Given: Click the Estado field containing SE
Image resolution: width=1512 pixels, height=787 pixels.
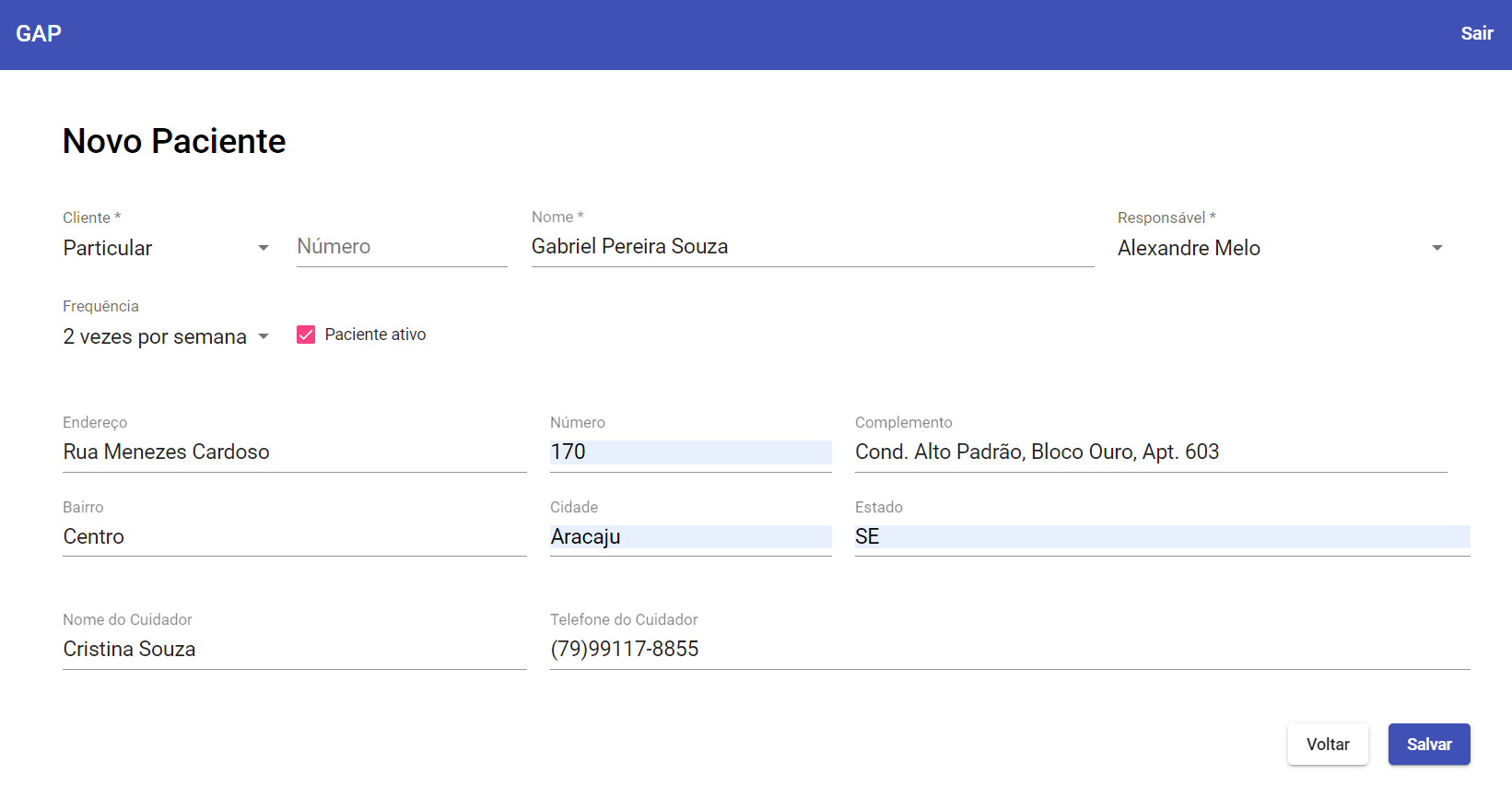Looking at the screenshot, I should click(1161, 536).
